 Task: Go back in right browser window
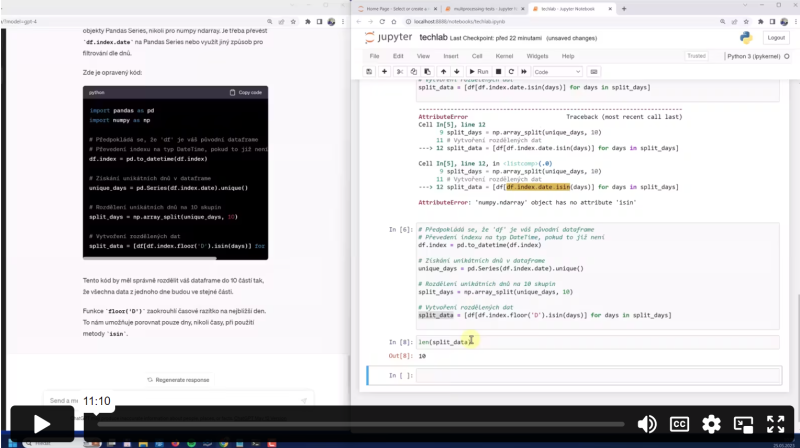[359, 21]
